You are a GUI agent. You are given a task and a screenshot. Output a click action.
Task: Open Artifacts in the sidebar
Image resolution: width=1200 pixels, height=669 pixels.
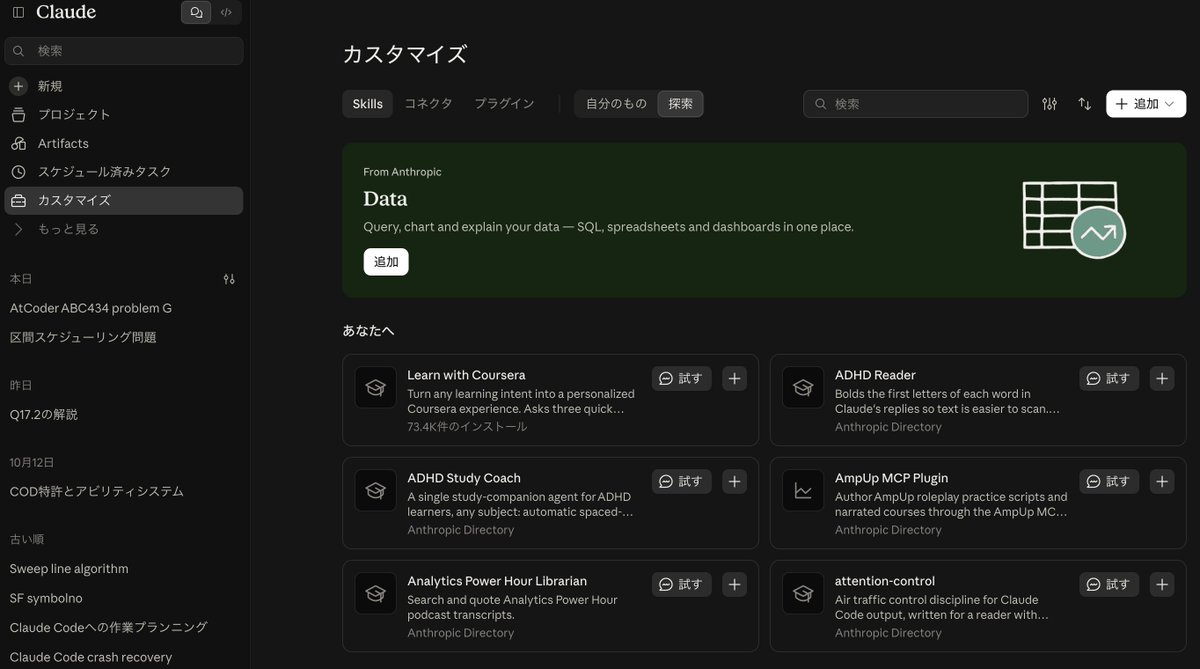click(x=124, y=143)
